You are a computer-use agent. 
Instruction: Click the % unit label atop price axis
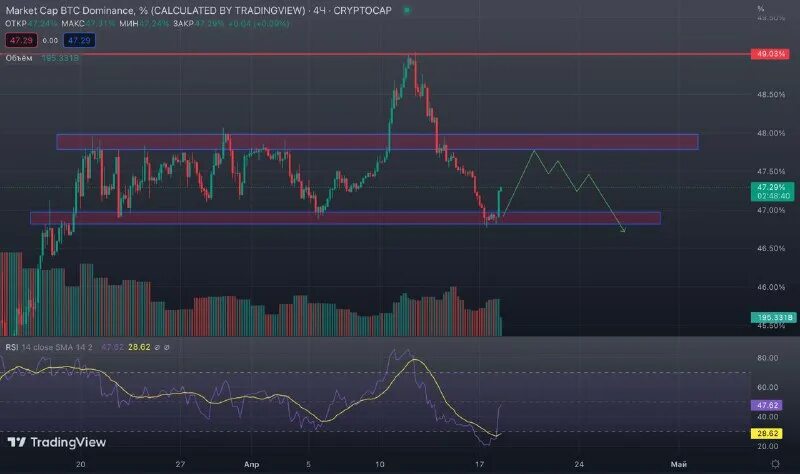click(760, 8)
